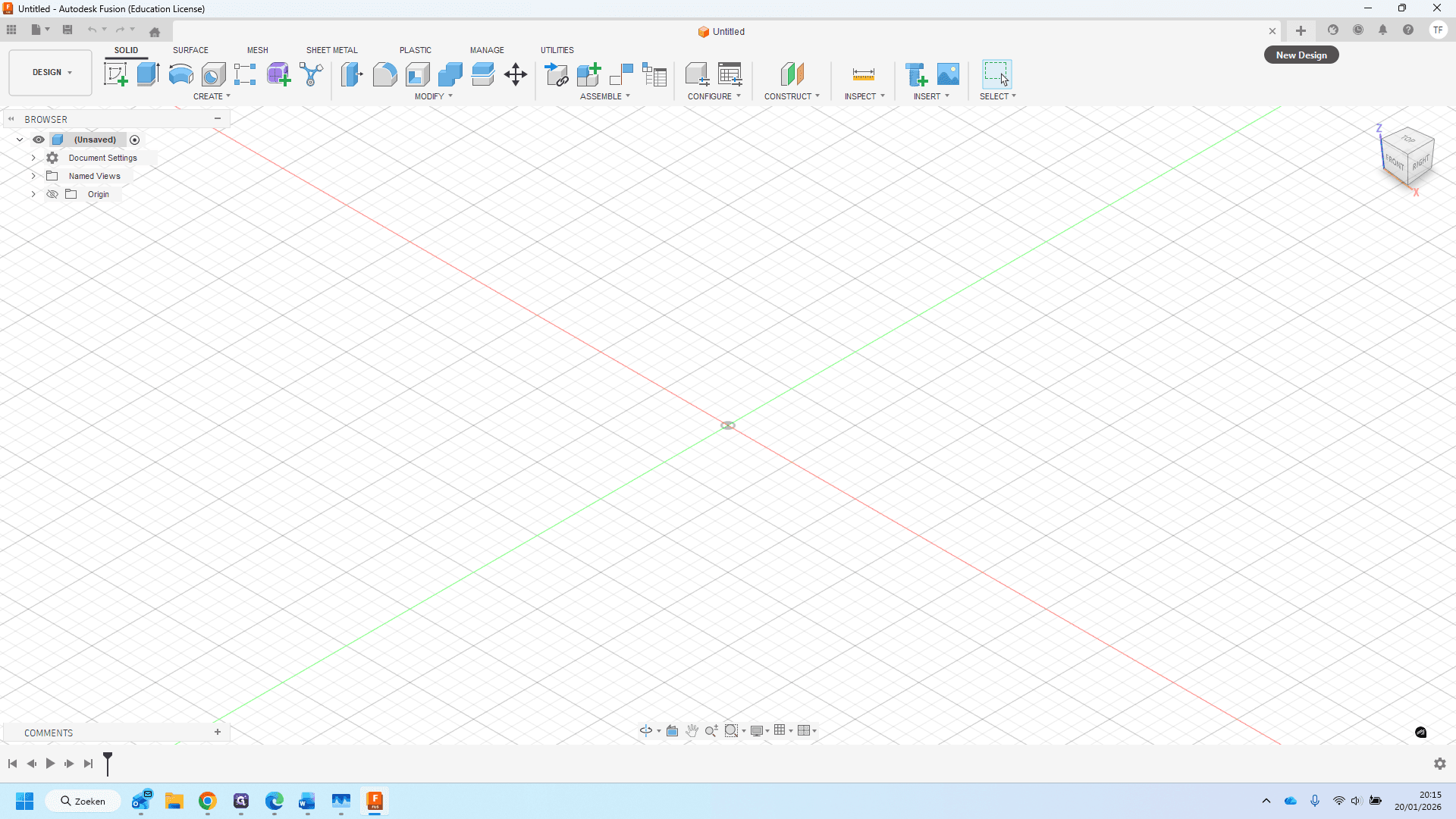Viewport: 1456px width, 819px height.
Task: Switch to the UTILITIES tab
Action: [x=557, y=50]
